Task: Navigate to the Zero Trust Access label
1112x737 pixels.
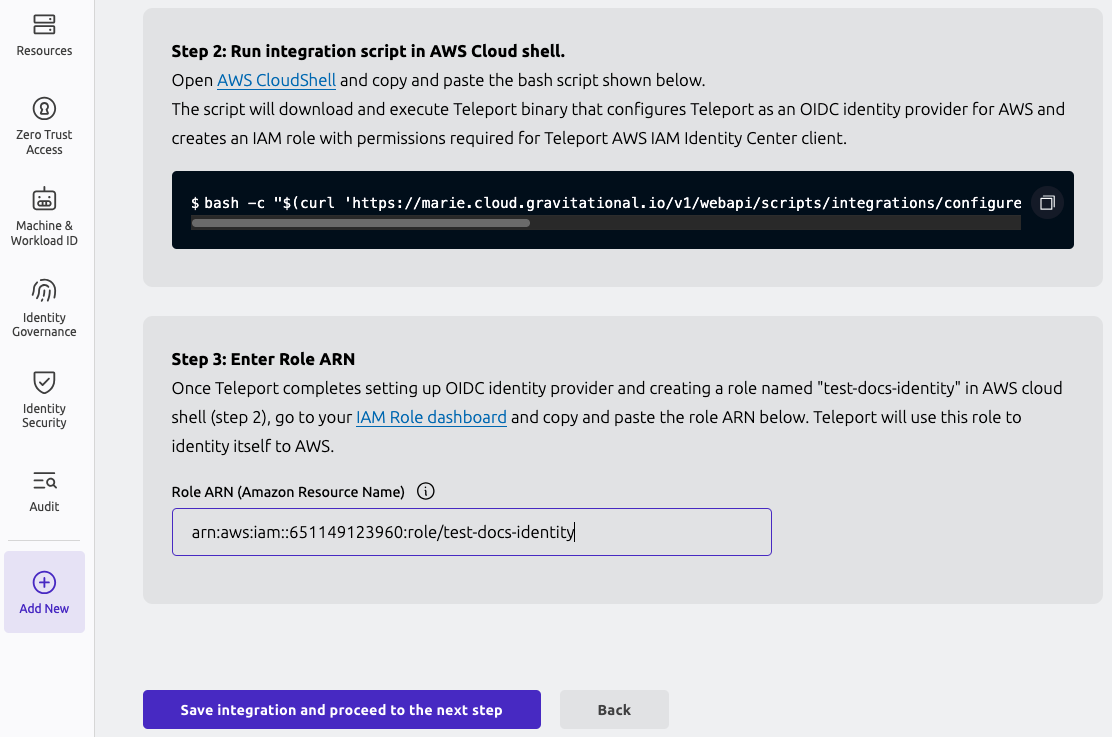Action: pos(43,141)
